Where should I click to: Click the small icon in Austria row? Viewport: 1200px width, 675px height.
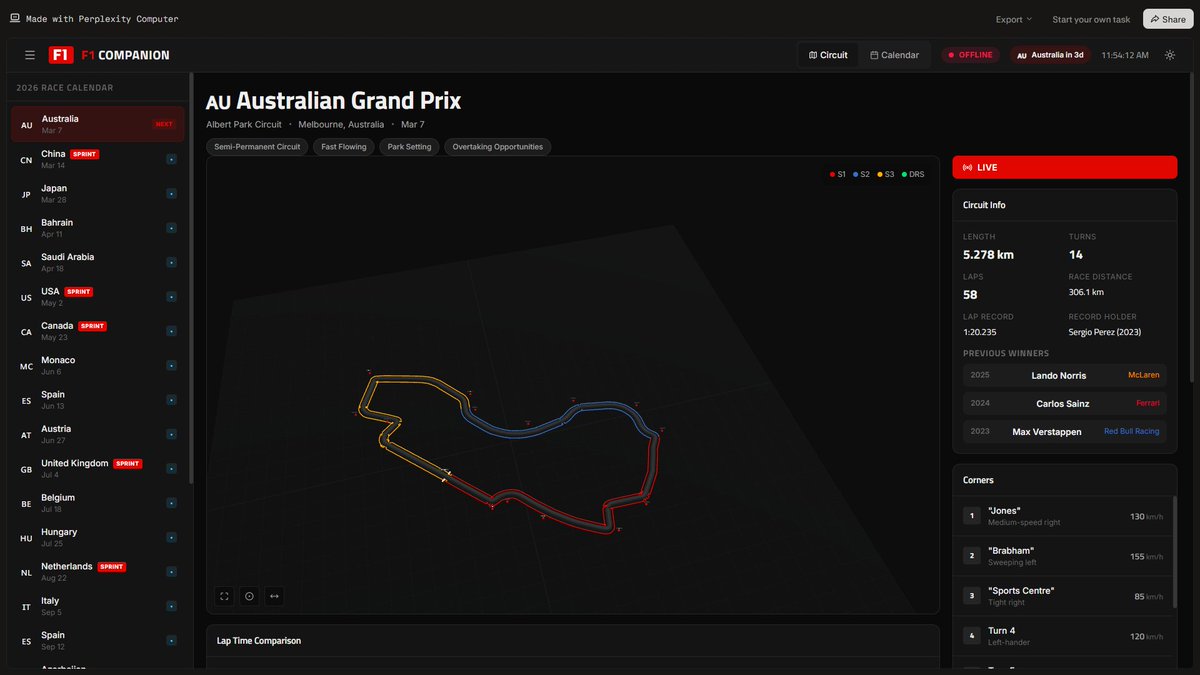[171, 435]
